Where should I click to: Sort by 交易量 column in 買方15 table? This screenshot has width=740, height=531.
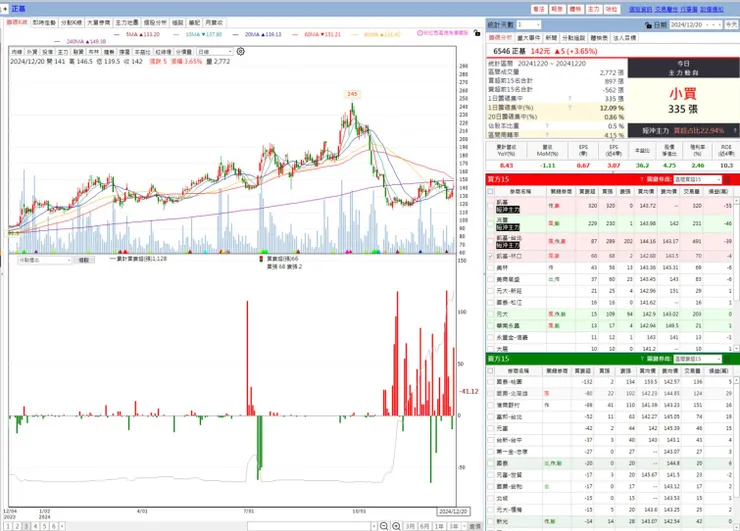(x=691, y=192)
